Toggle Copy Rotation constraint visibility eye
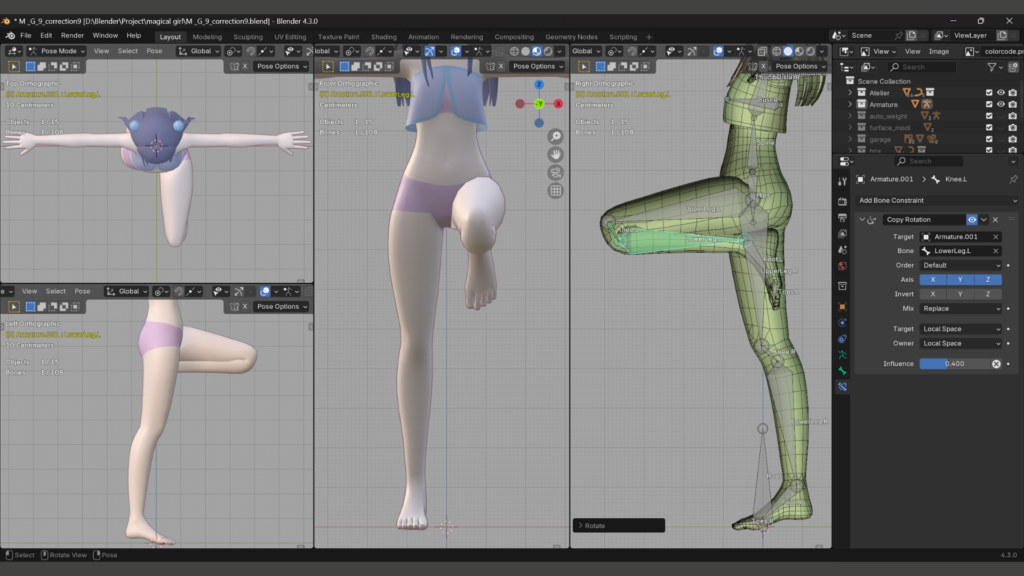 pos(971,219)
